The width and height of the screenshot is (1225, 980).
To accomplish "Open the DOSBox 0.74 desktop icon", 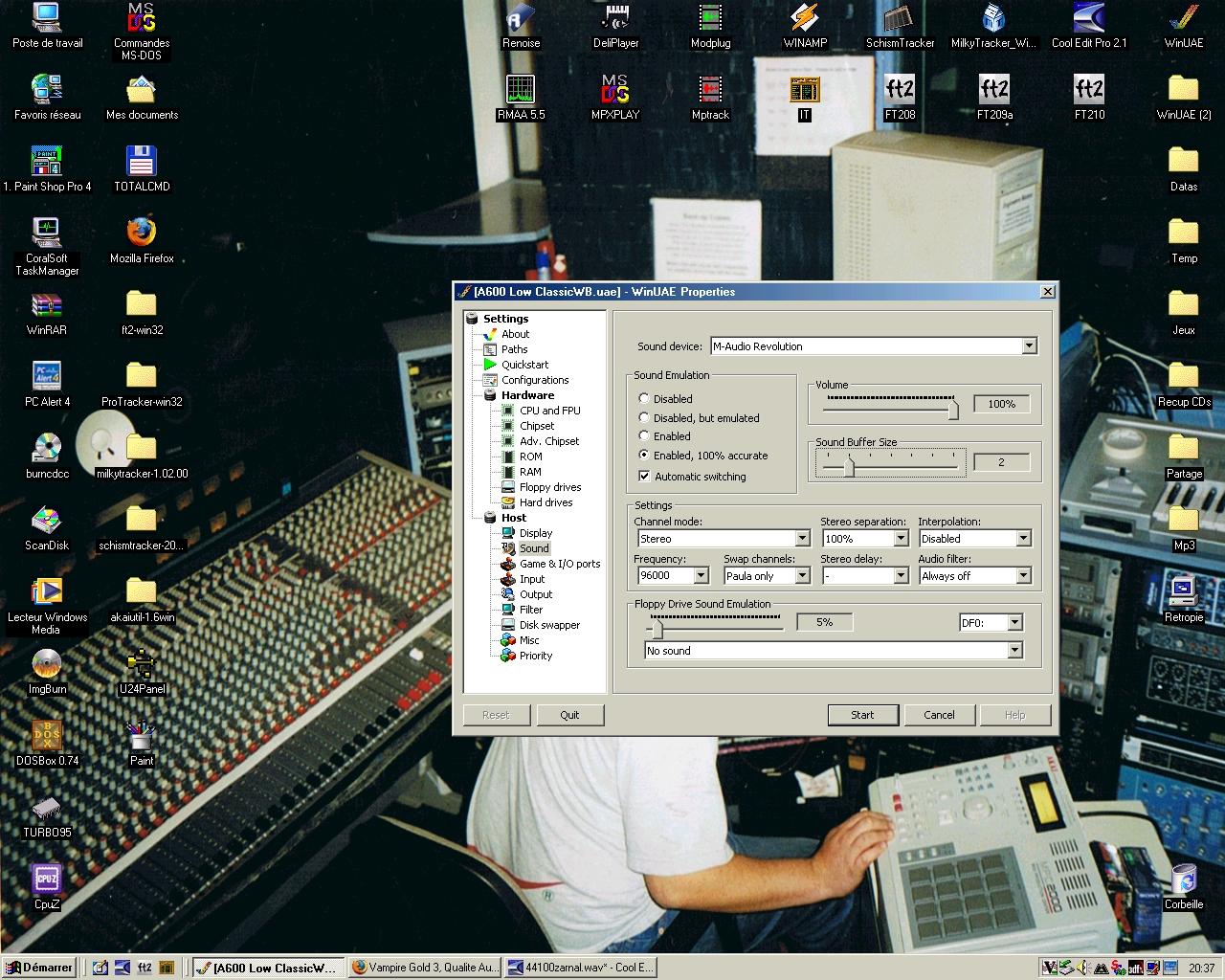I will 47,743.
